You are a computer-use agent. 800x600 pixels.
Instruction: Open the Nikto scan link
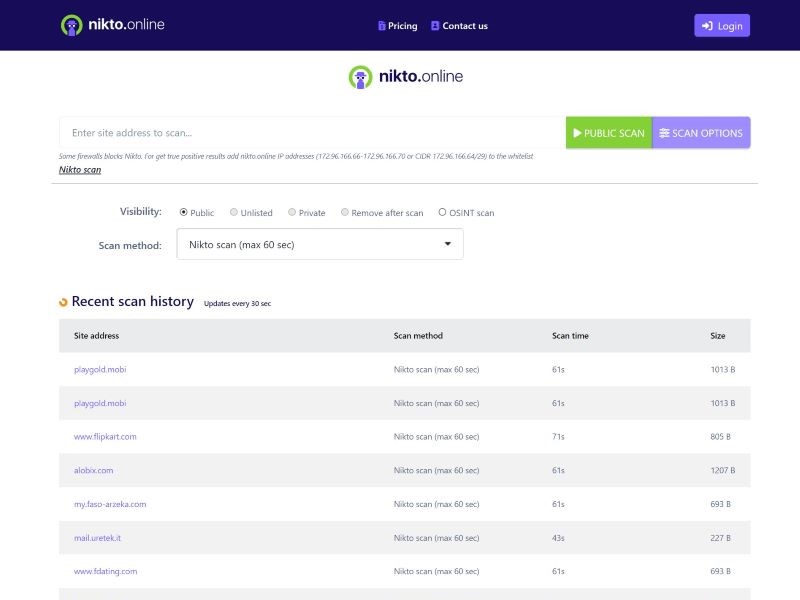(80, 170)
